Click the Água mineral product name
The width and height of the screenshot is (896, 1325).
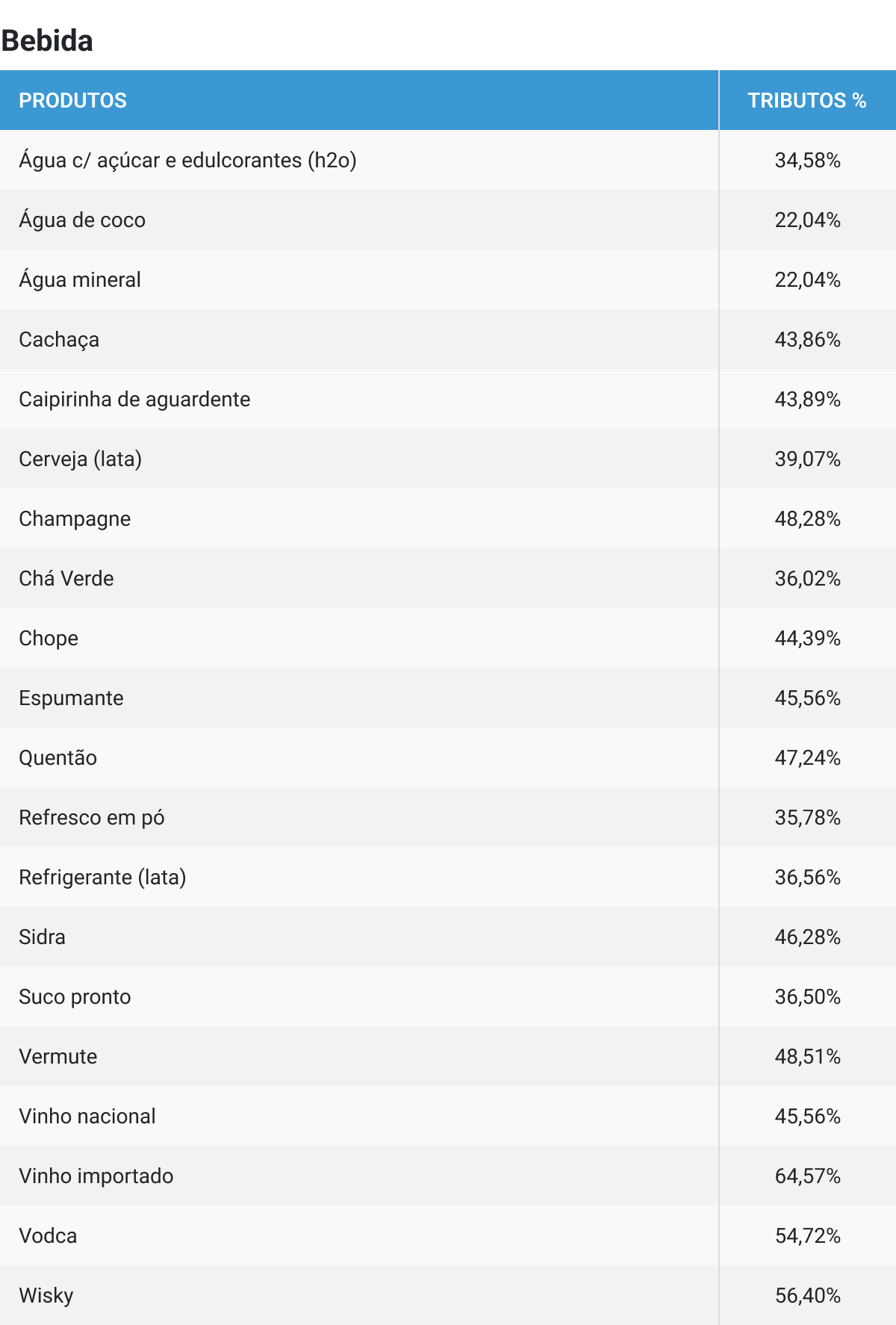(x=80, y=280)
